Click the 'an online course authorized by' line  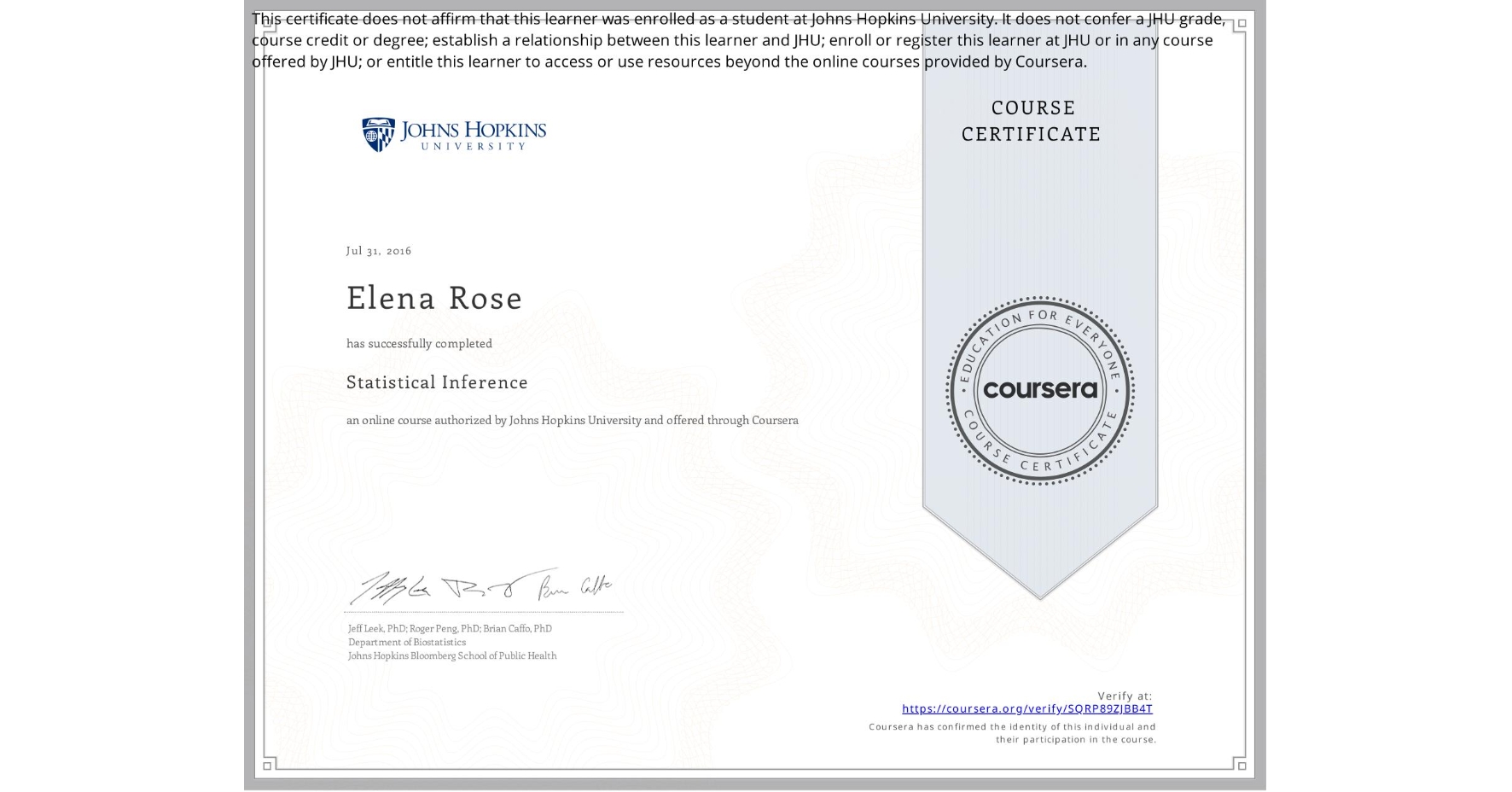[x=573, y=420]
